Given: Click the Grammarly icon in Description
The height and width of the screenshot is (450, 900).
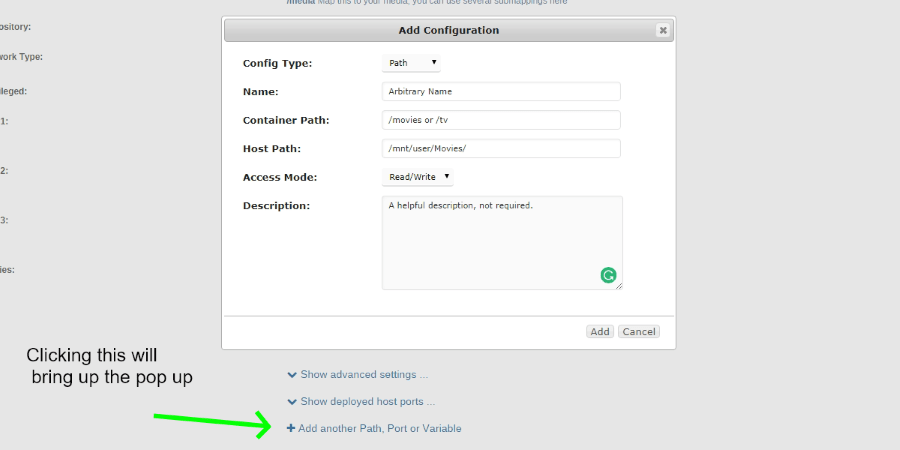Looking at the screenshot, I should (x=608, y=276).
